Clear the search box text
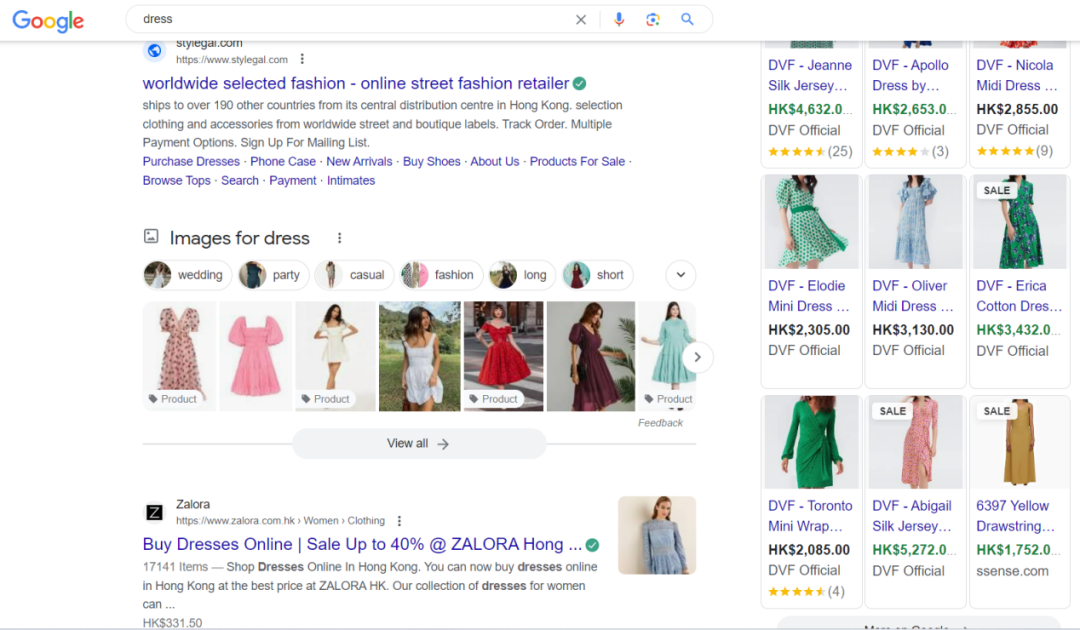Image resolution: width=1080 pixels, height=630 pixels. [581, 19]
